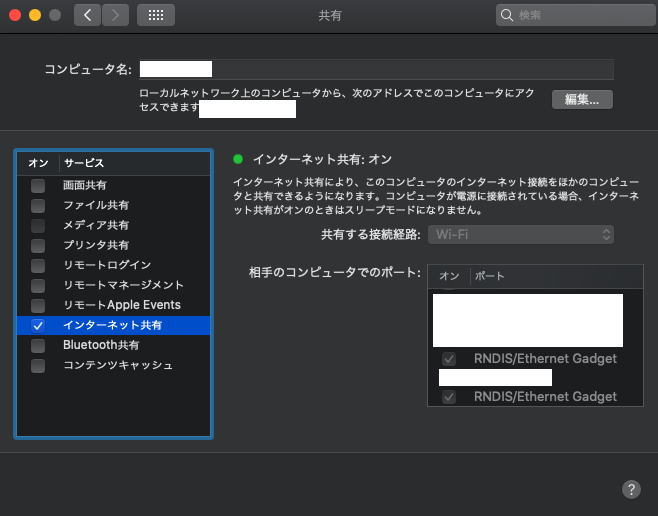The height and width of the screenshot is (516, 658).
Task: Enable the リモートマネージメント checkbox
Action: pyautogui.click(x=38, y=285)
